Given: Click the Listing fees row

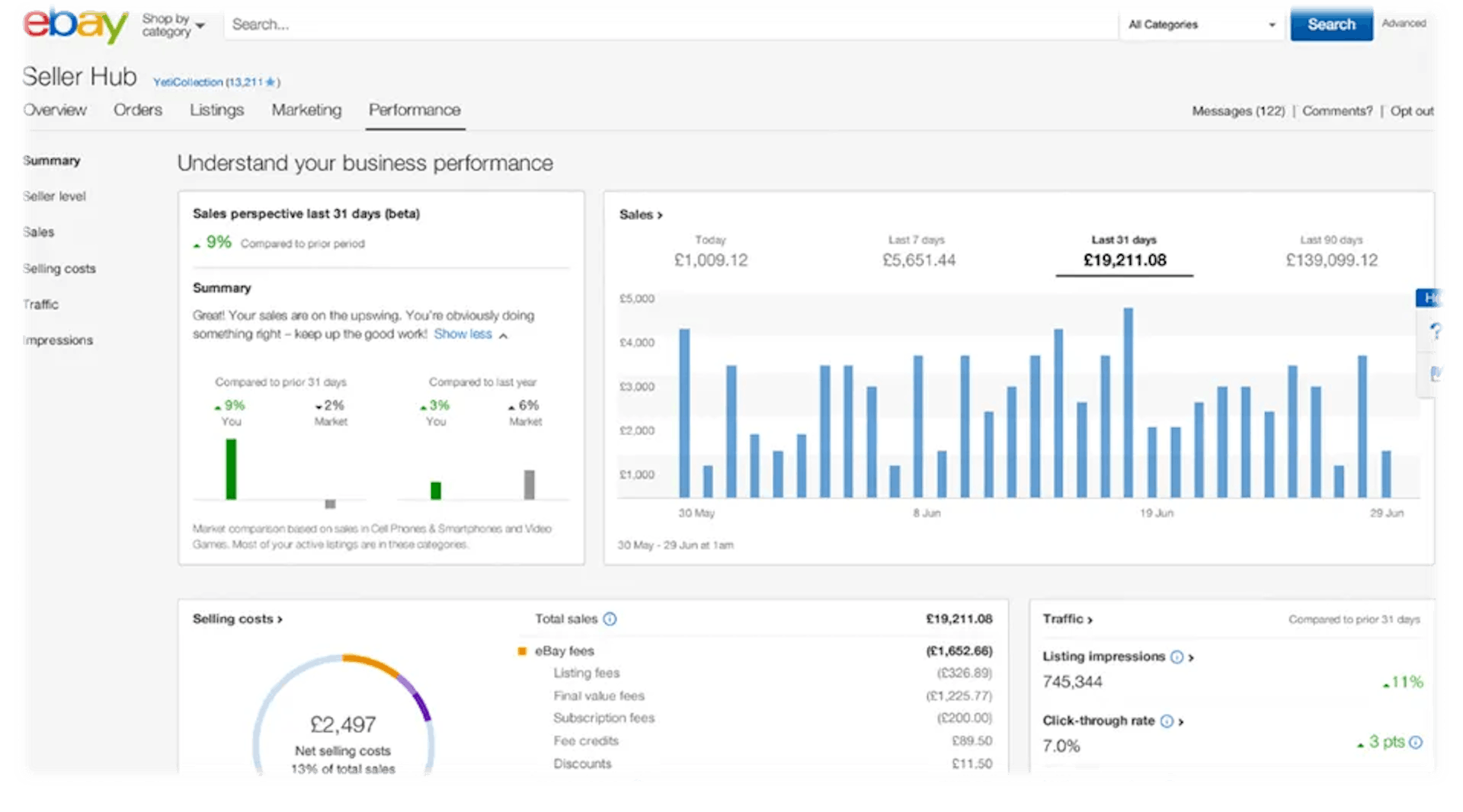Looking at the screenshot, I should click(x=773, y=673).
